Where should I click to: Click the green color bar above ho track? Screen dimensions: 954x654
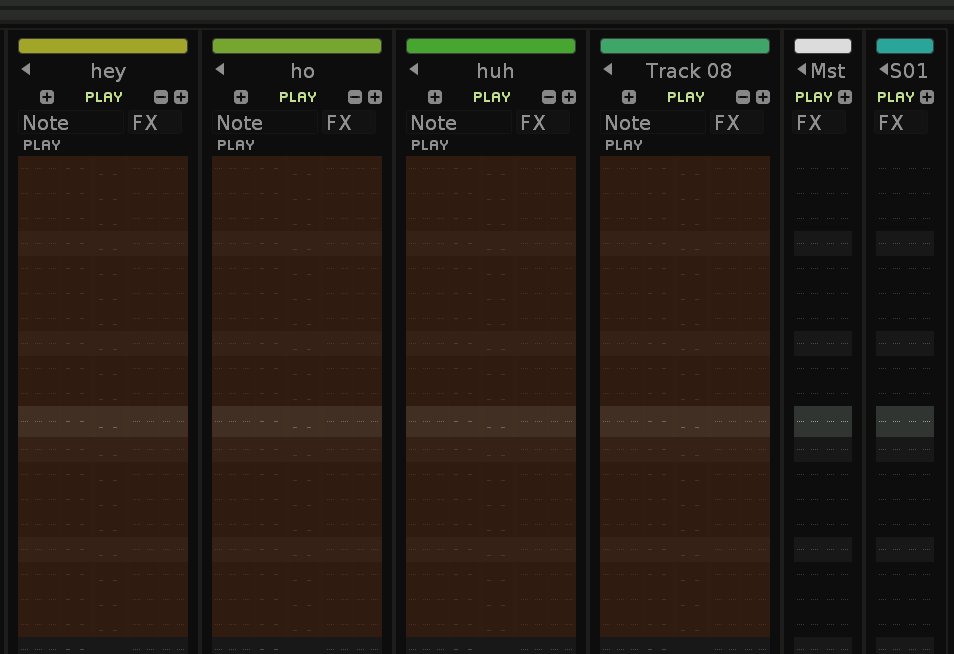297,46
